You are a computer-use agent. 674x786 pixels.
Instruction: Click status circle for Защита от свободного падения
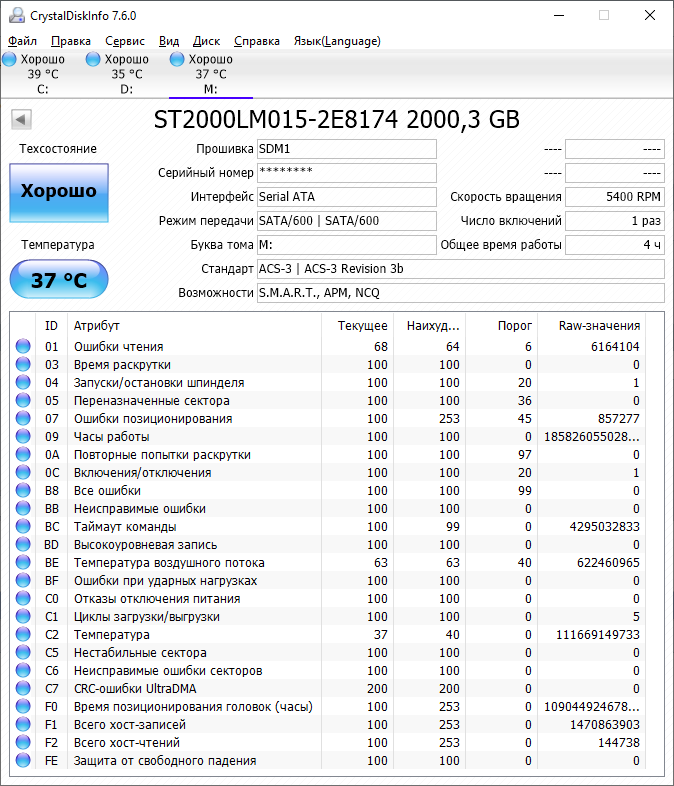click(23, 760)
